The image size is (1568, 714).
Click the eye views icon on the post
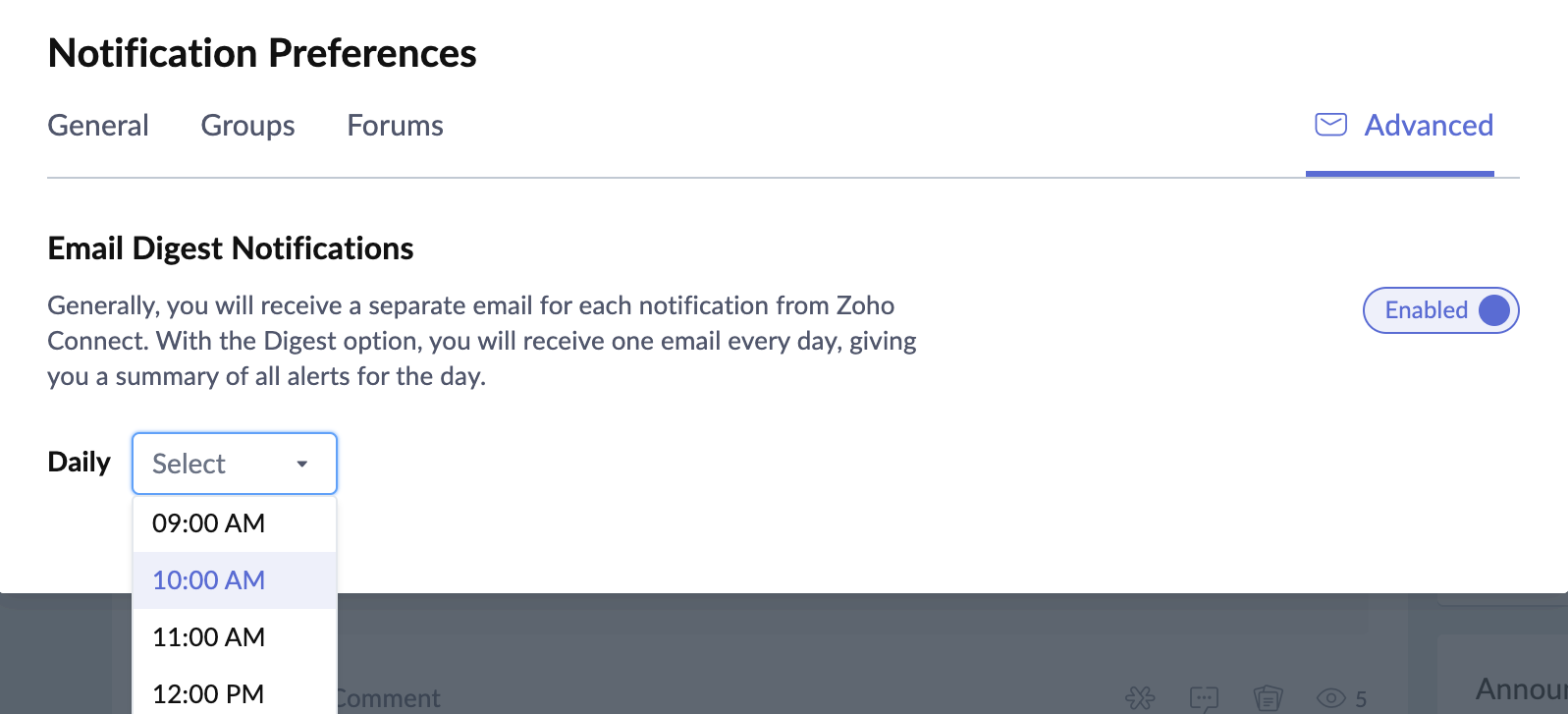click(1330, 698)
